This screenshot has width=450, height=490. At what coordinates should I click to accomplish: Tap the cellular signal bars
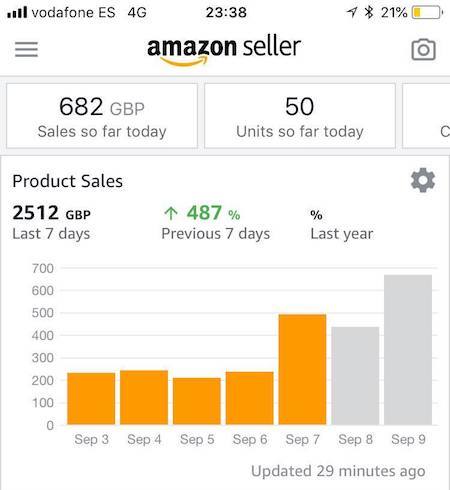17,13
